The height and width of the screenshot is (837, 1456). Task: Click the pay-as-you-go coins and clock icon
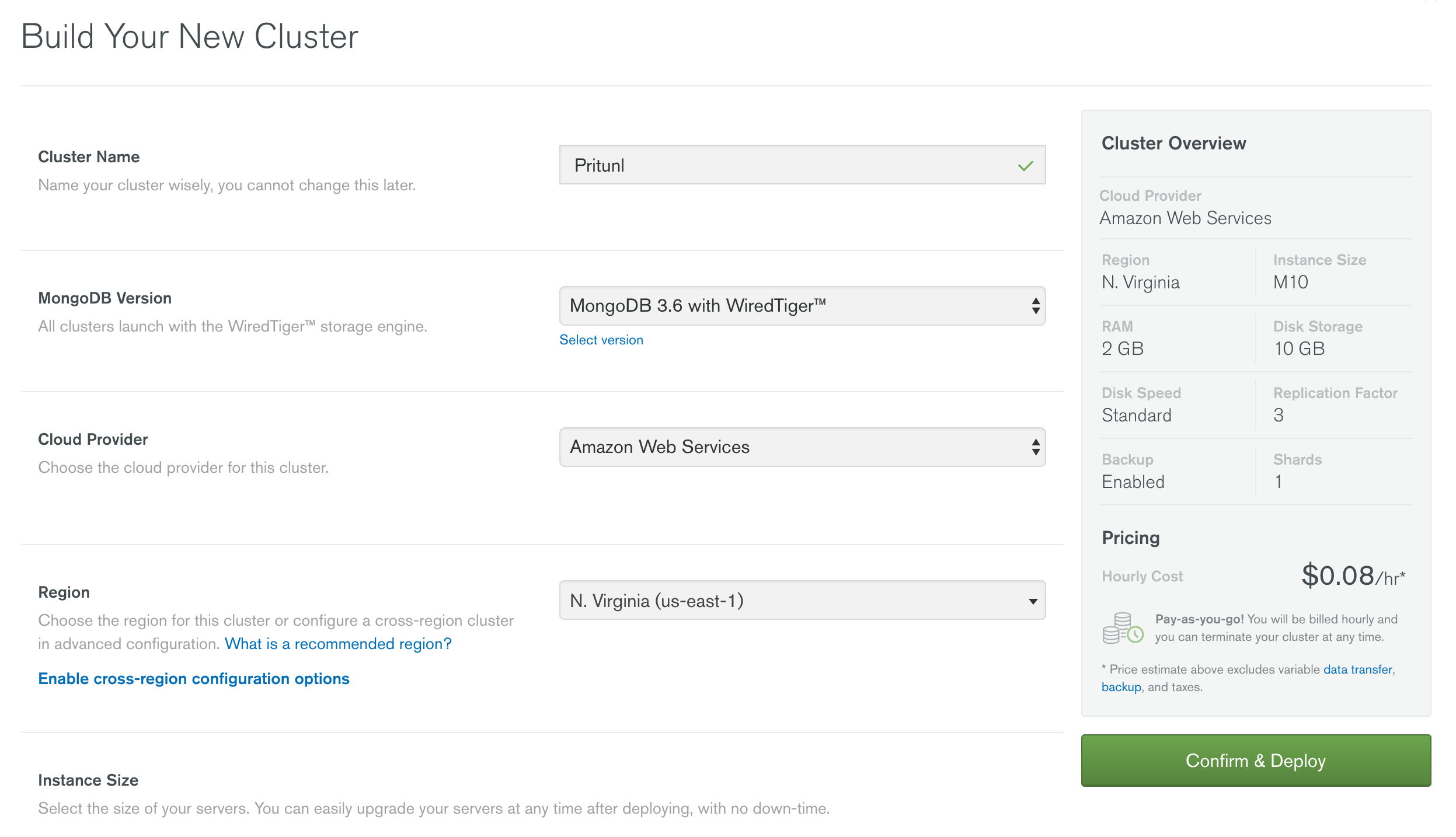tap(1122, 629)
